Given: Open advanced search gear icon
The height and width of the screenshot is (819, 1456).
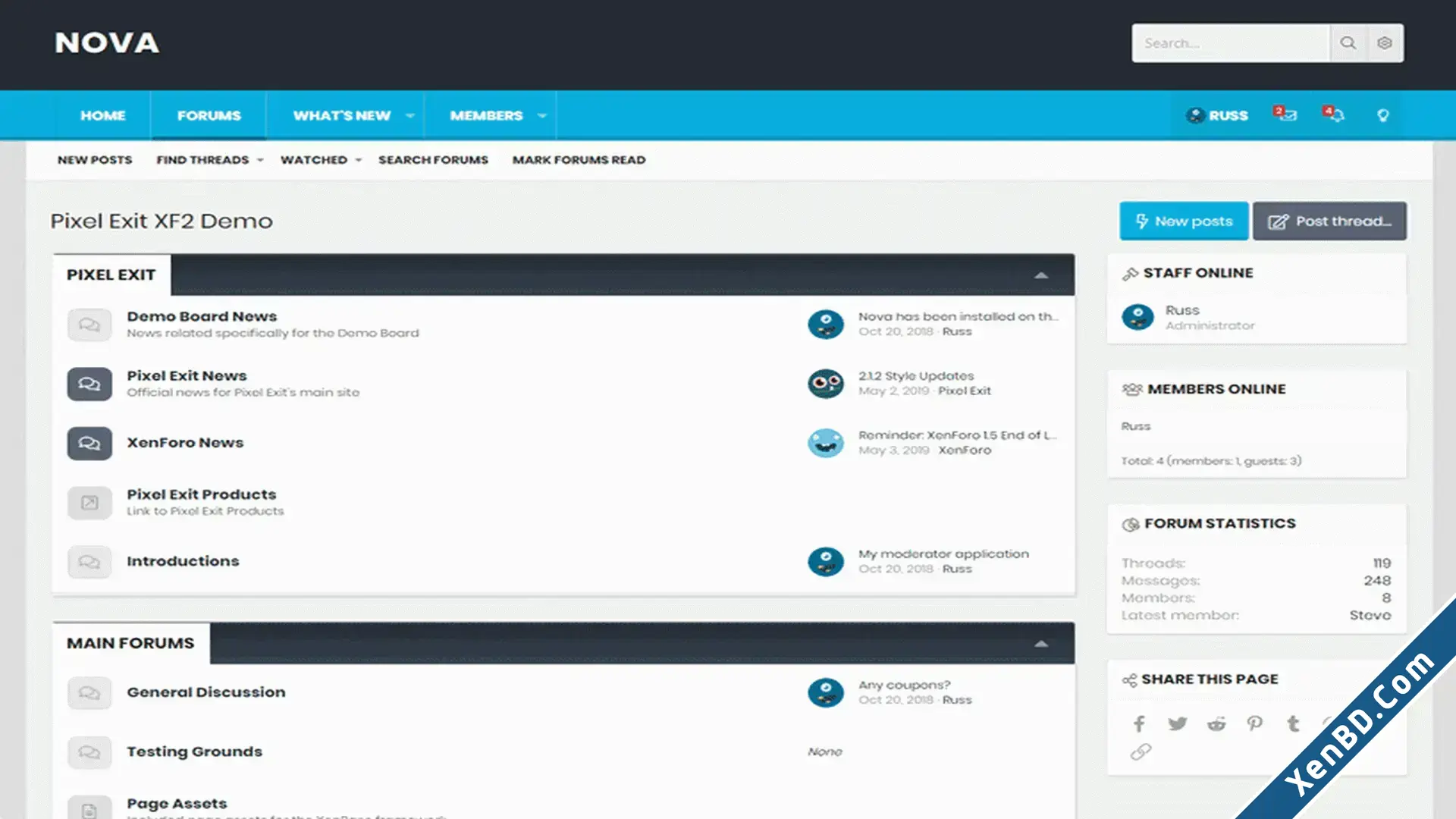Looking at the screenshot, I should 1385,43.
